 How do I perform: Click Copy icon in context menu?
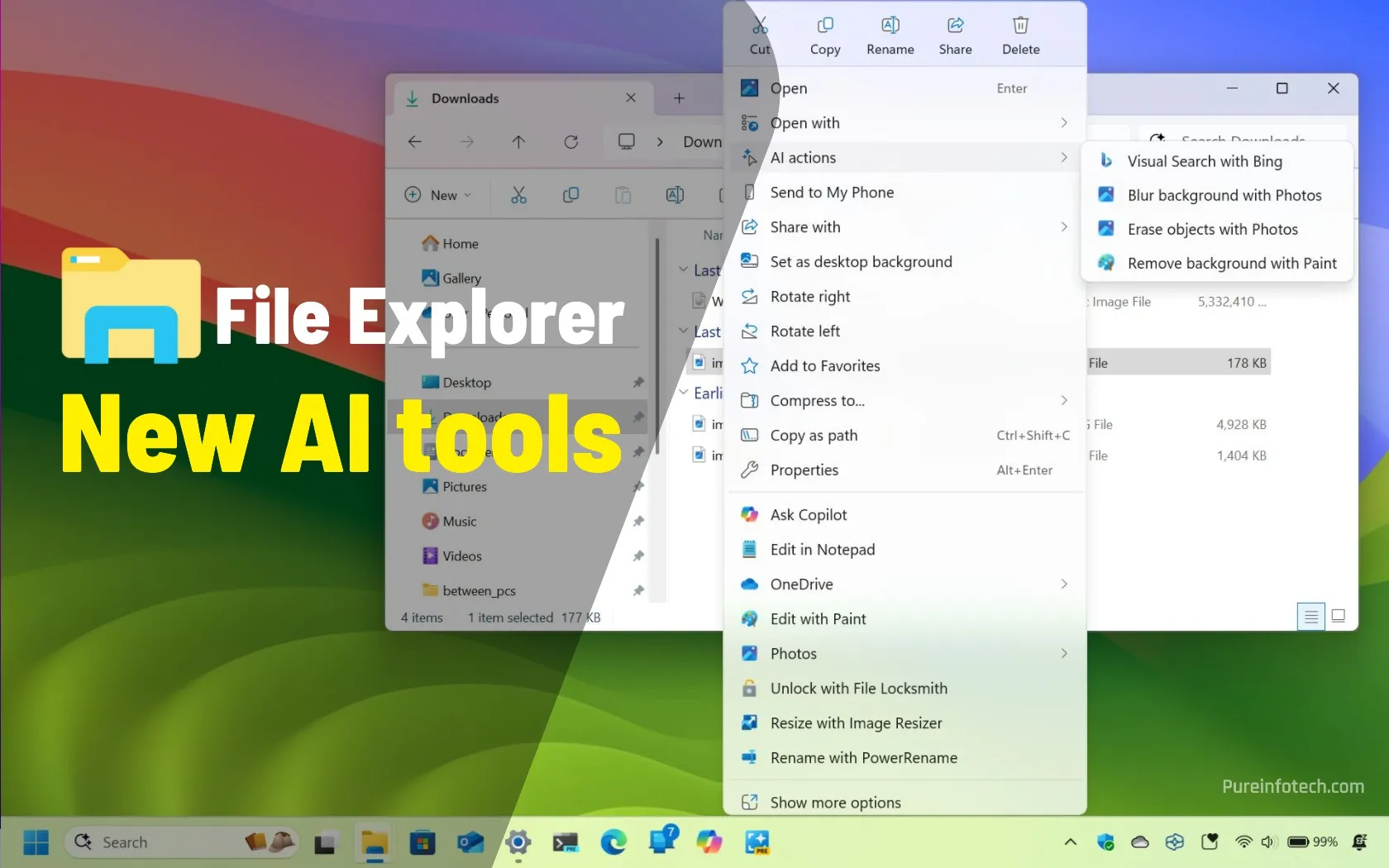[824, 26]
